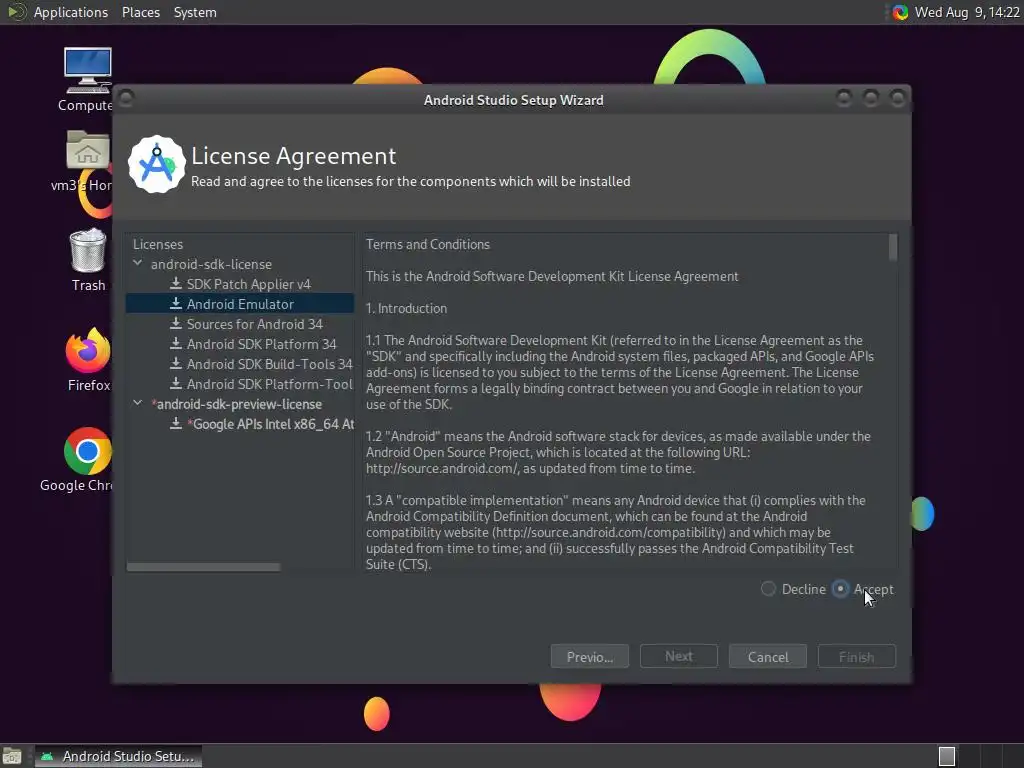Select Sources for Android 34 entry
This screenshot has height=768, width=1024.
[255, 324]
